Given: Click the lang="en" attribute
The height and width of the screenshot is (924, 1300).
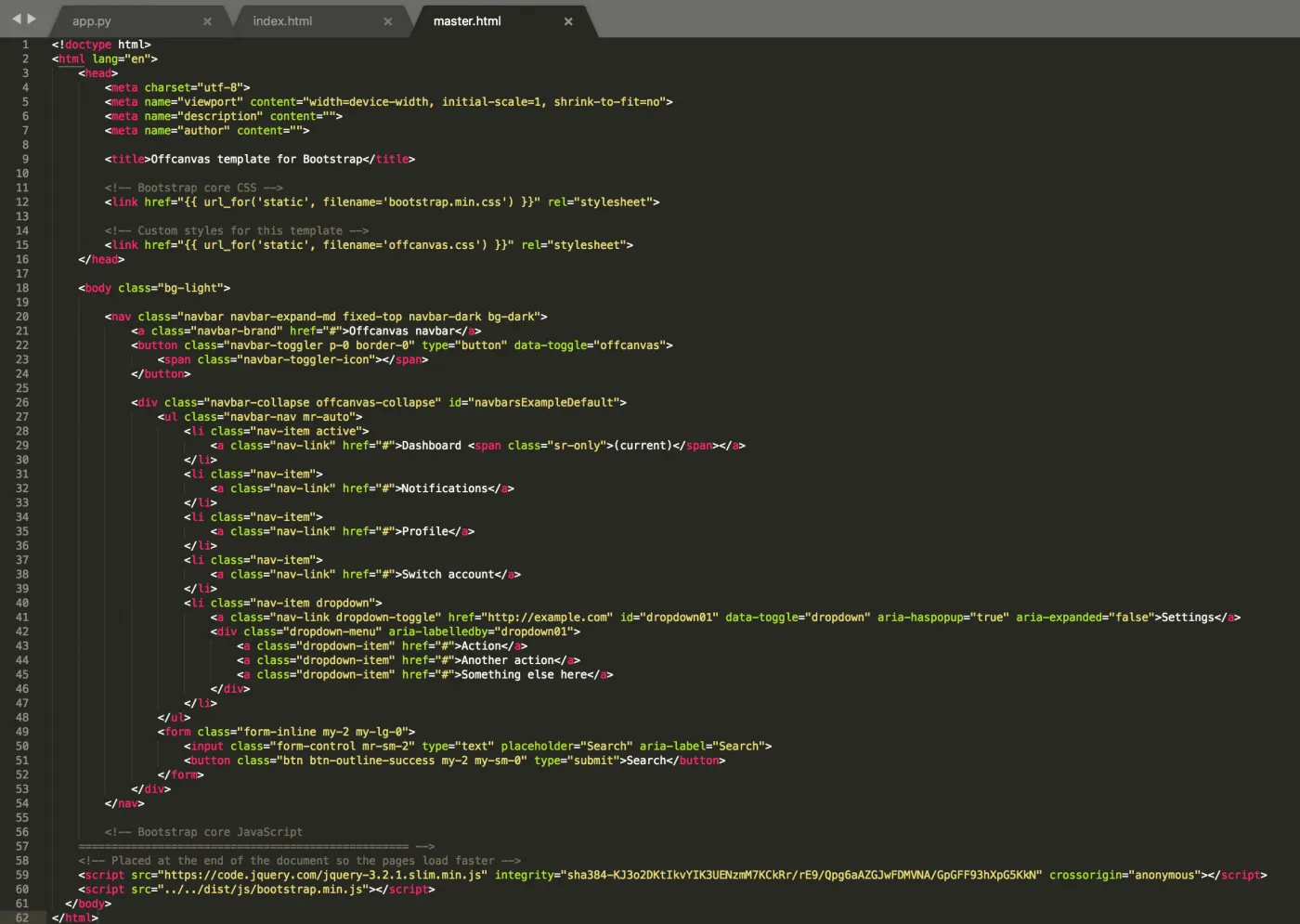Looking at the screenshot, I should tap(122, 59).
